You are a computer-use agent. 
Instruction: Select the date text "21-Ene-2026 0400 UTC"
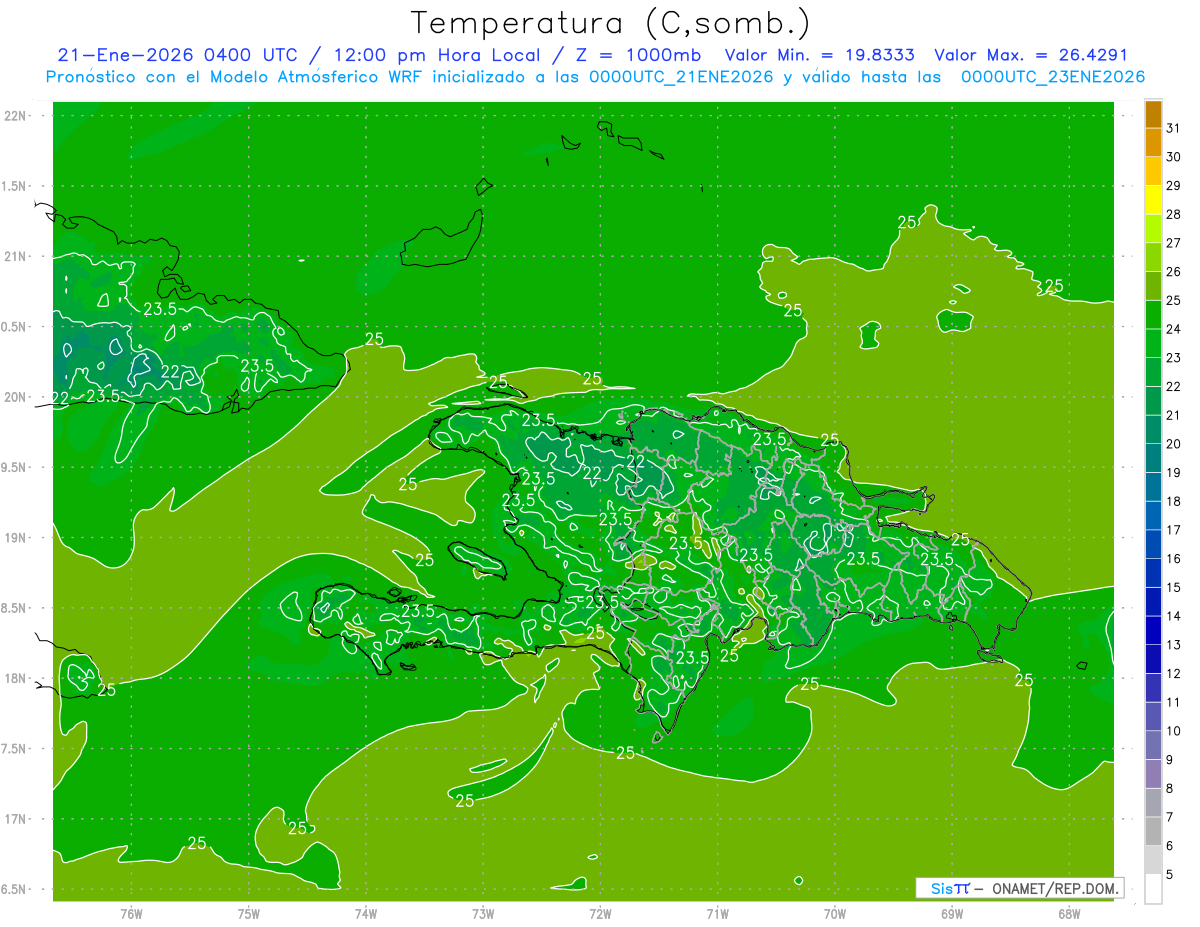(177, 55)
